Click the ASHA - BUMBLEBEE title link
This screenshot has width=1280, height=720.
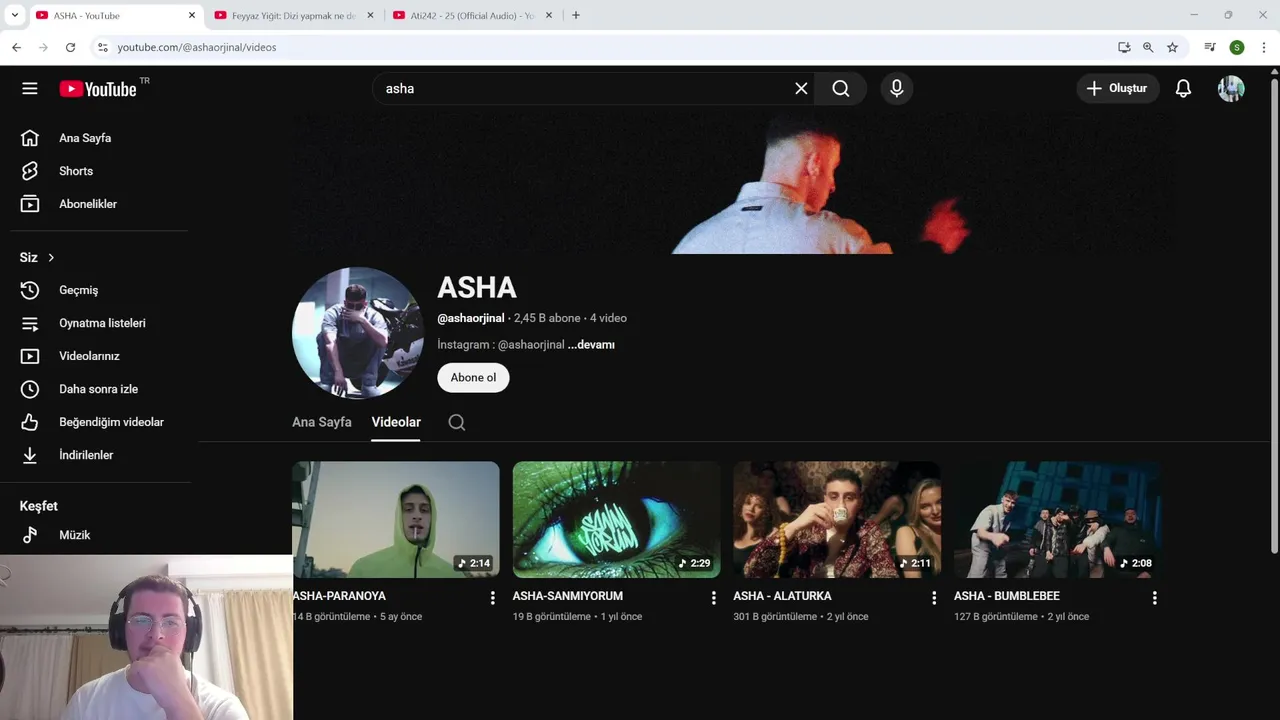1007,596
